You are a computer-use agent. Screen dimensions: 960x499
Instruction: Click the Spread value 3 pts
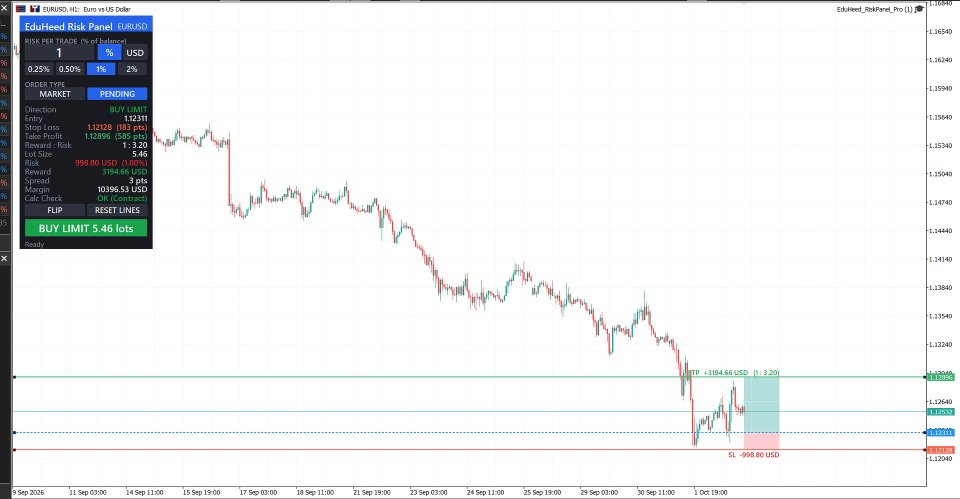coord(138,181)
